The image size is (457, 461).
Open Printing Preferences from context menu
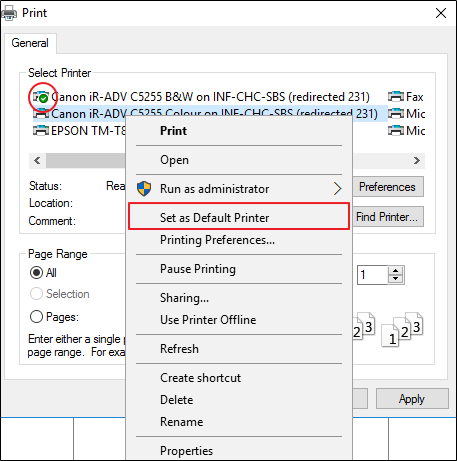(217, 240)
